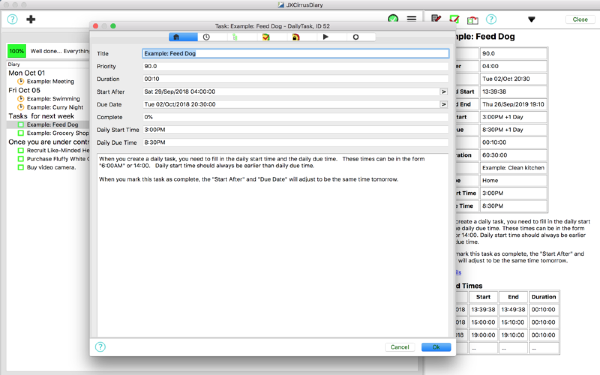
Task: Tick the checkbox for Buy video camera
Action: (x=21, y=167)
